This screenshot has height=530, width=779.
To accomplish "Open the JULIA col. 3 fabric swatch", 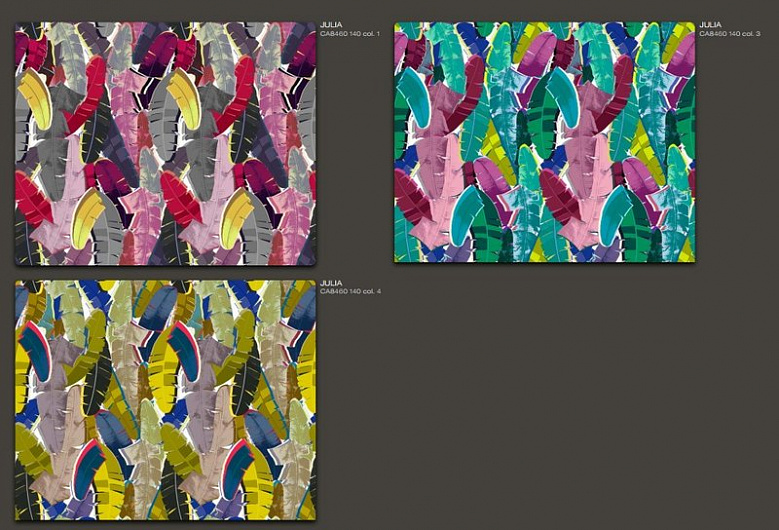I will coord(545,142).
